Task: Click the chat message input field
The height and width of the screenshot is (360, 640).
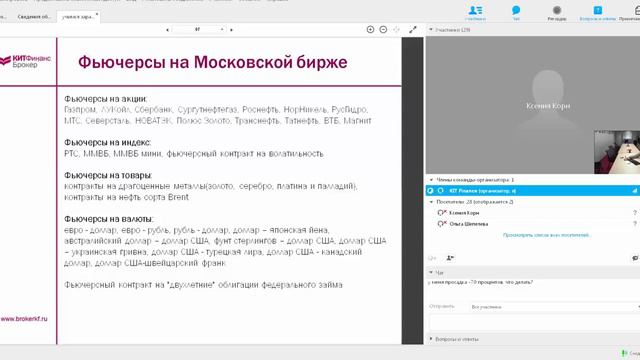Action: pyautogui.click(x=534, y=322)
